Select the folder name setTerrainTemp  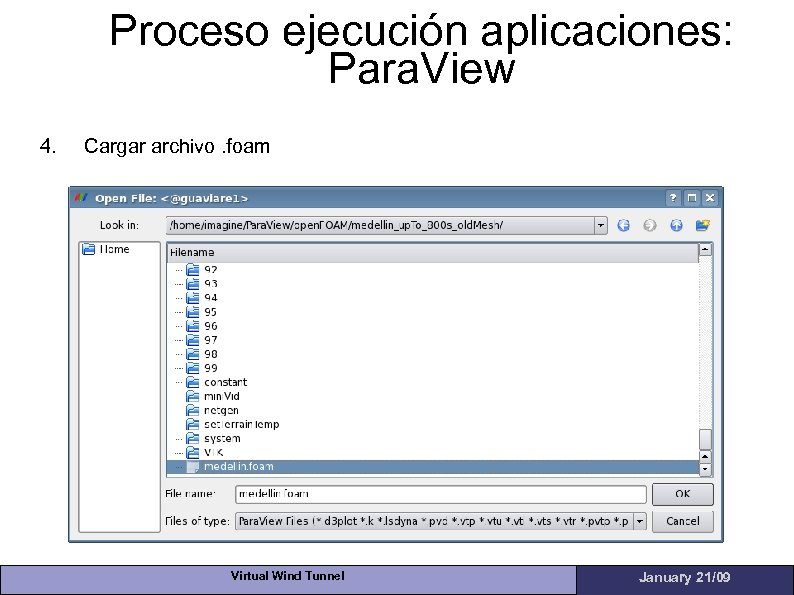point(241,424)
